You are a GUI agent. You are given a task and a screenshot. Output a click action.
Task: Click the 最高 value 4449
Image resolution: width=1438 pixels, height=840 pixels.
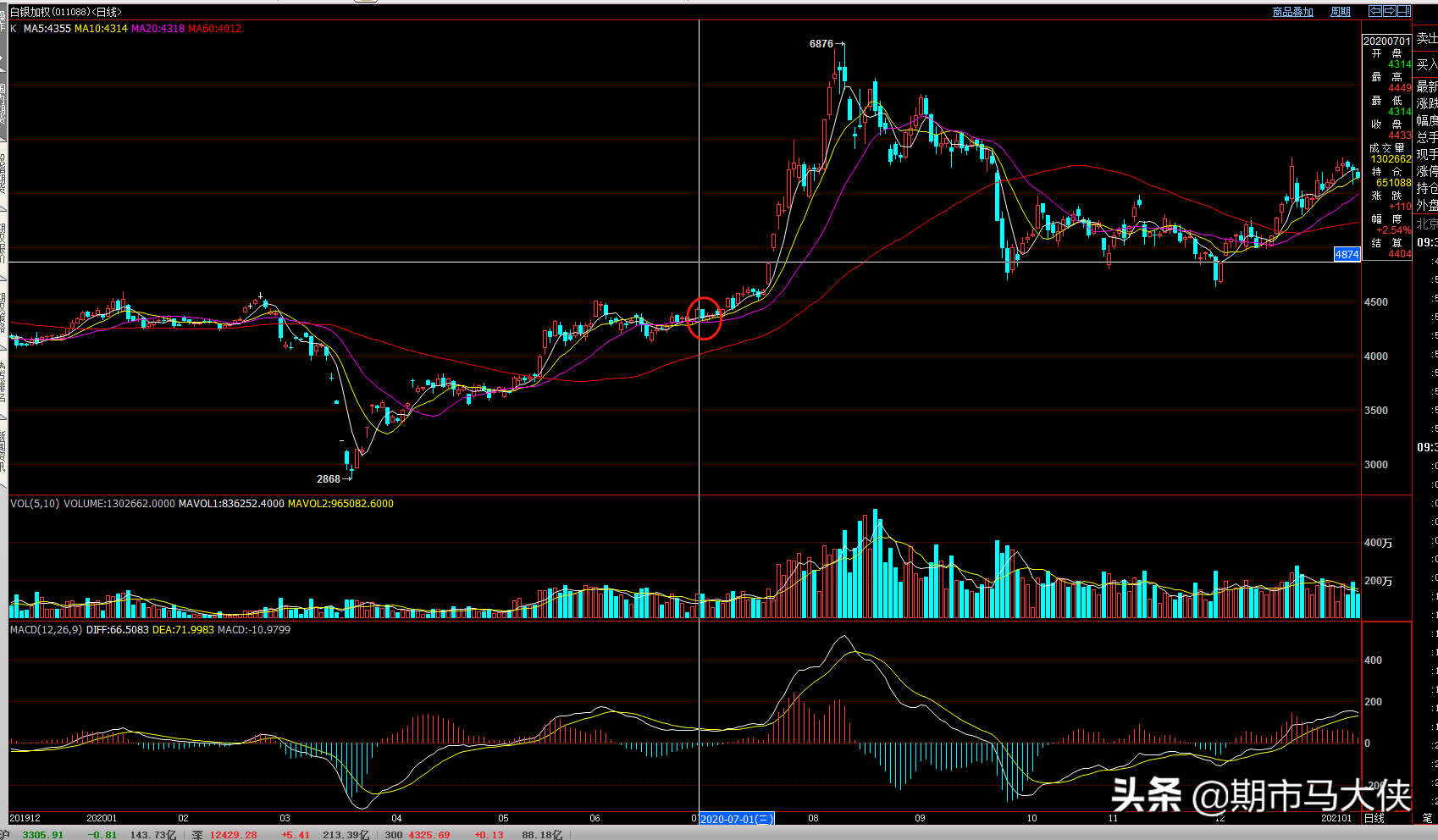[1399, 88]
